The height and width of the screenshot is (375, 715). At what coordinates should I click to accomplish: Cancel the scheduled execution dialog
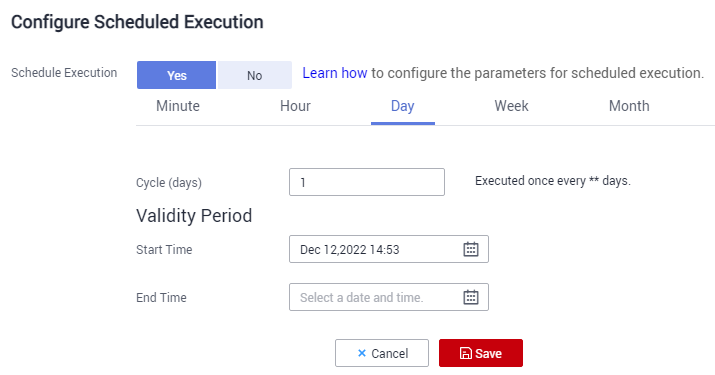(x=382, y=353)
